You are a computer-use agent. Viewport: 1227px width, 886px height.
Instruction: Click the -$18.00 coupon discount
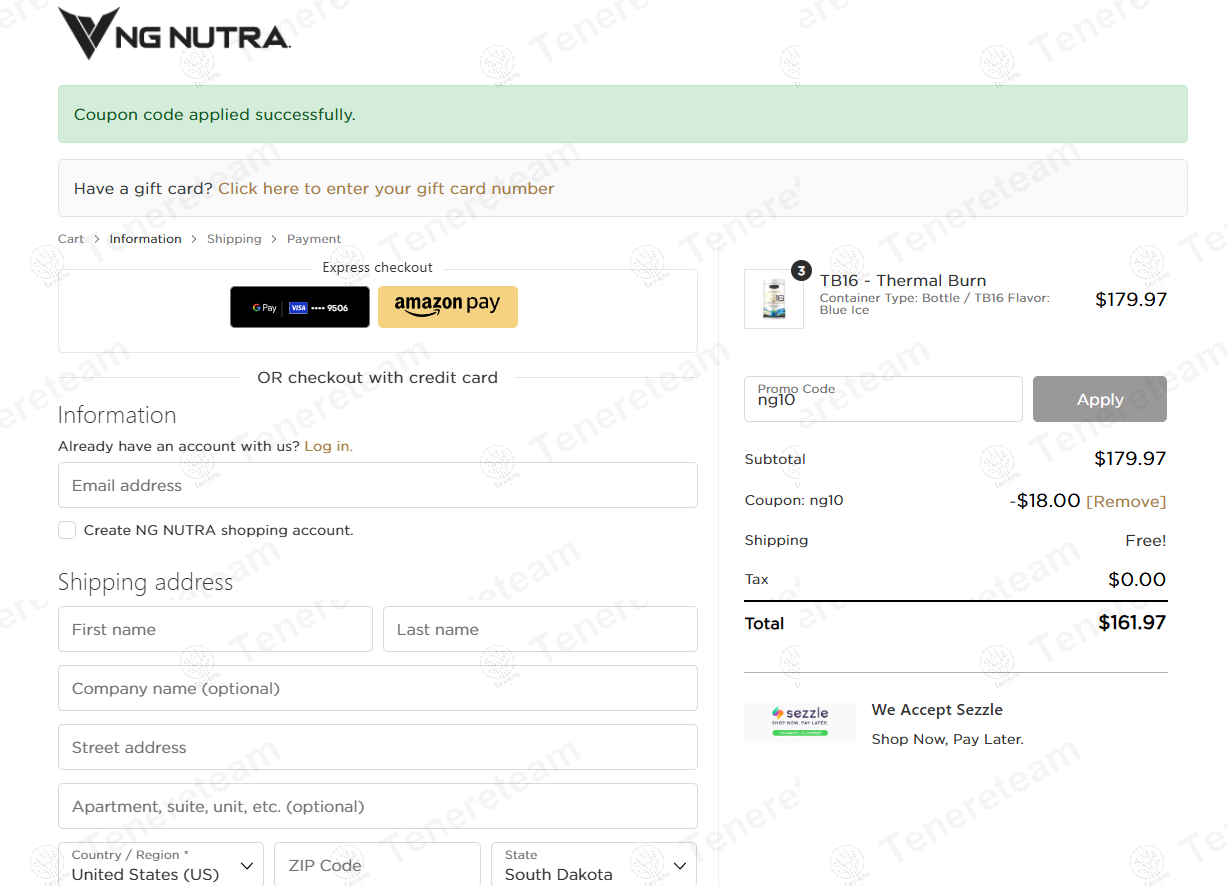[x=1045, y=500]
